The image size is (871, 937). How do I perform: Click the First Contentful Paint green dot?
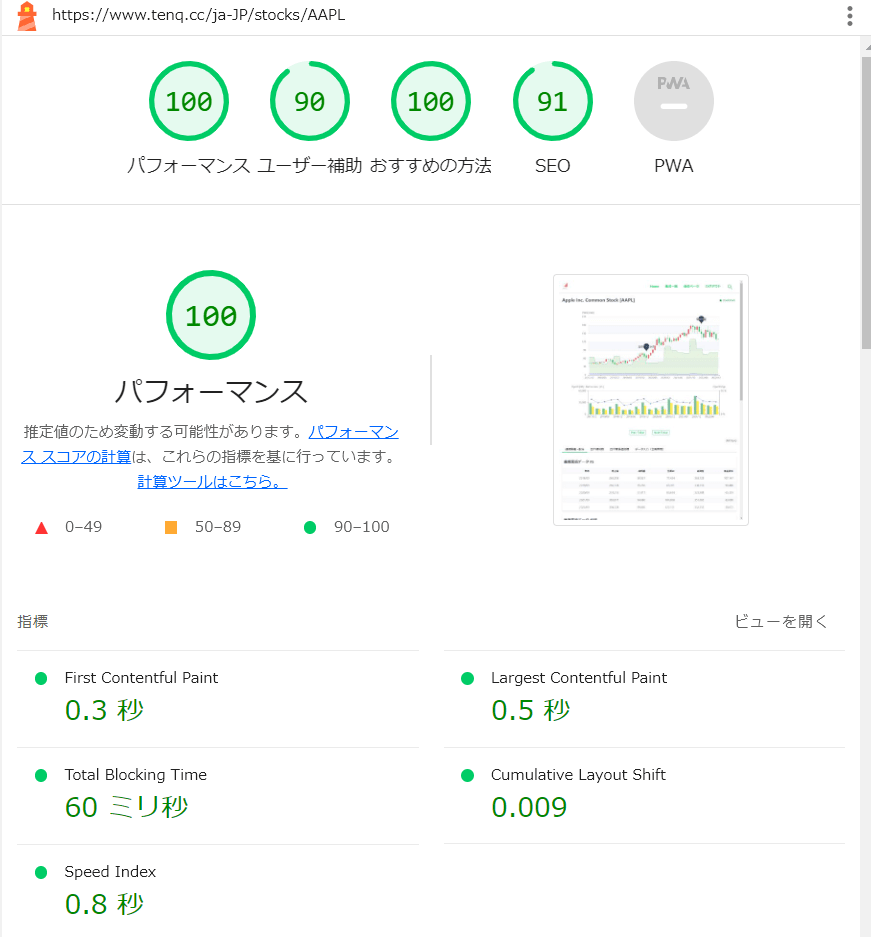[x=41, y=678]
